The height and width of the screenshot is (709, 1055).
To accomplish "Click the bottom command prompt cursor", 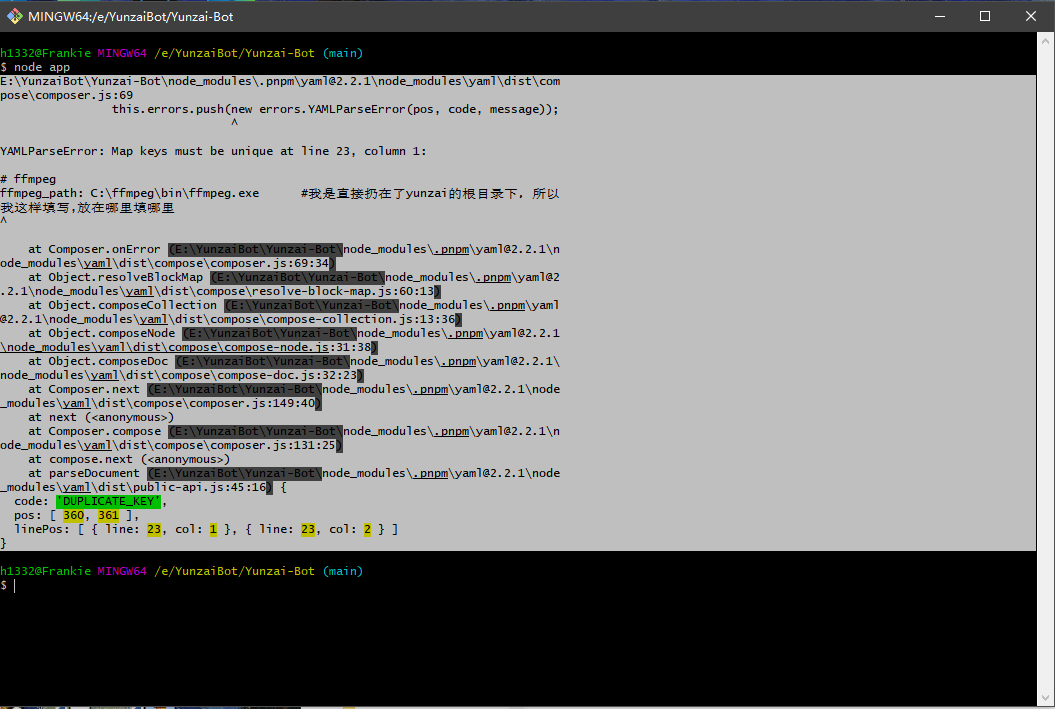I will 15,585.
